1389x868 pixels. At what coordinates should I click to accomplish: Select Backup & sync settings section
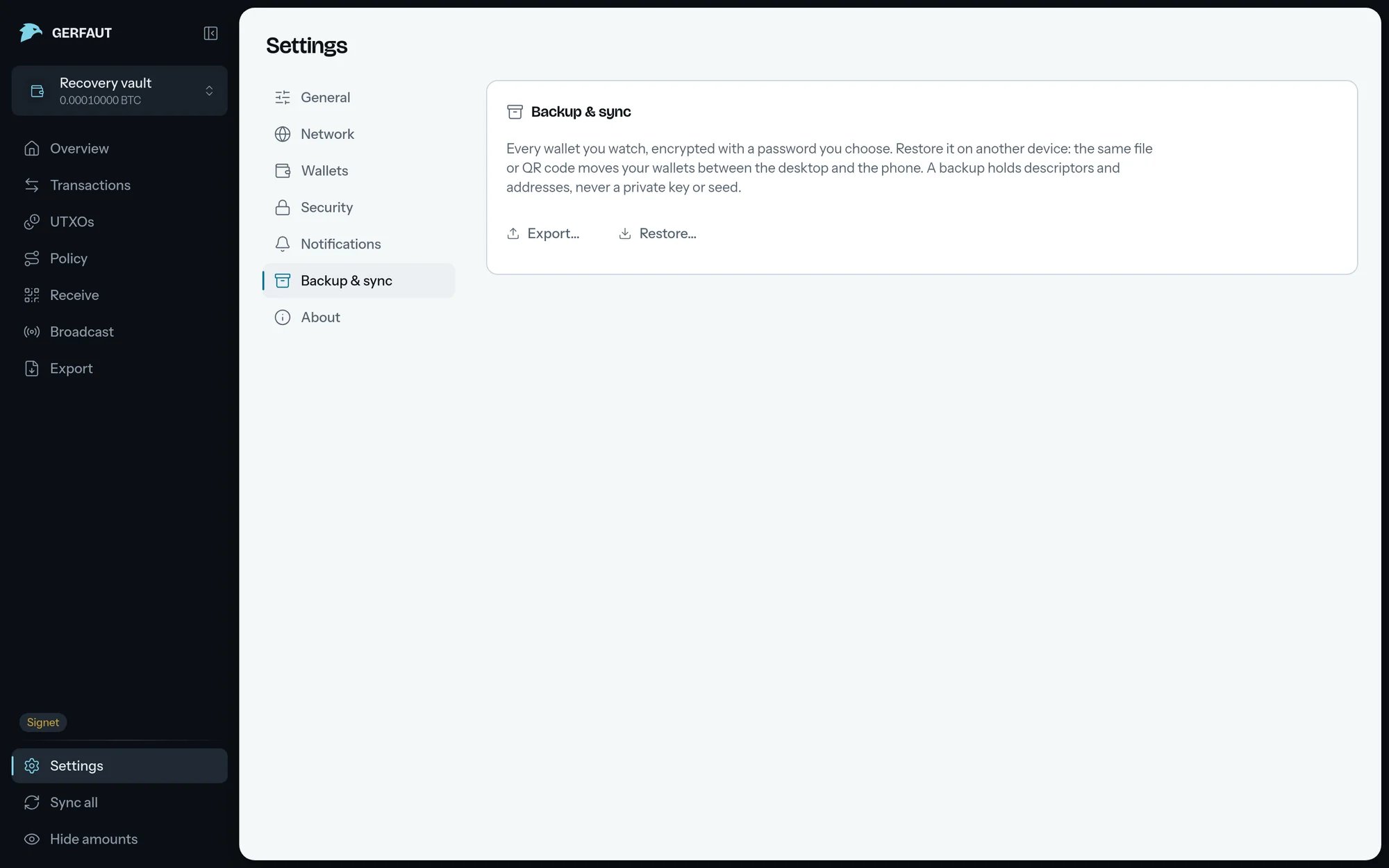click(x=359, y=281)
